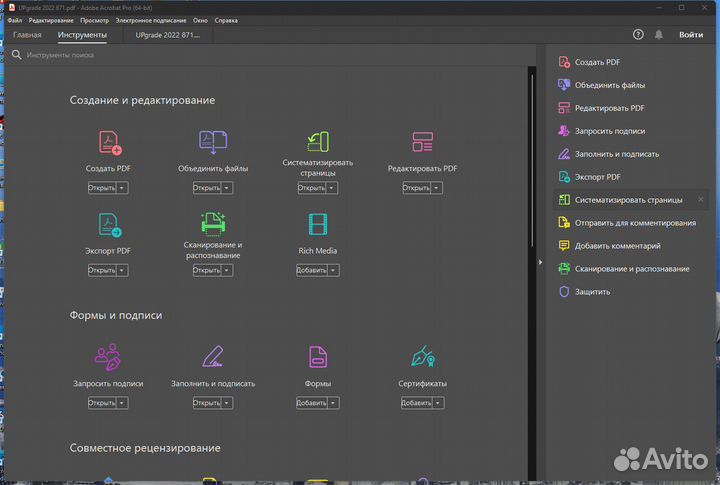Image resolution: width=720 pixels, height=485 pixels.
Task: Click the search magnifier icon
Action: point(17,55)
